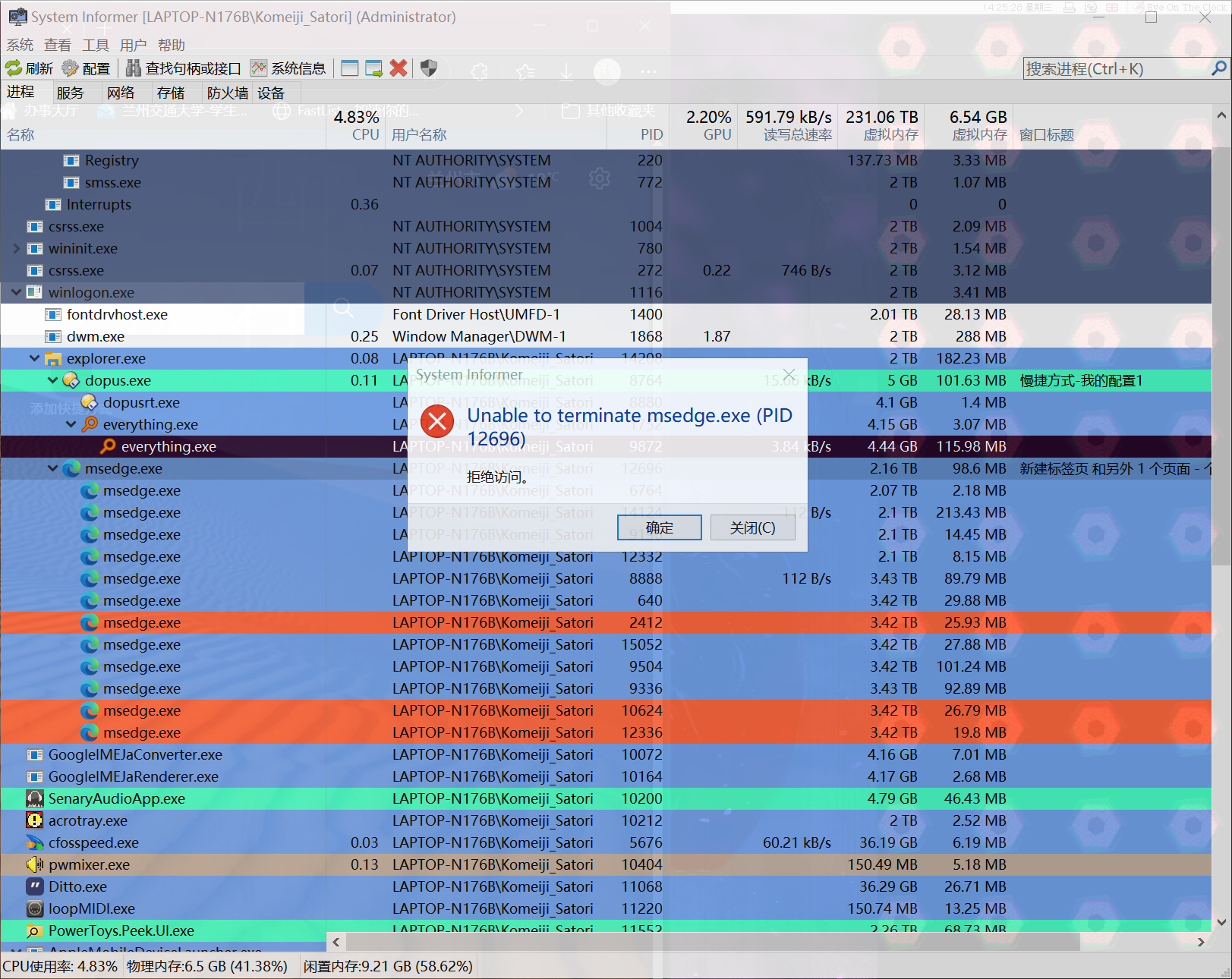Open 配置 options from the toolbar

click(x=86, y=68)
